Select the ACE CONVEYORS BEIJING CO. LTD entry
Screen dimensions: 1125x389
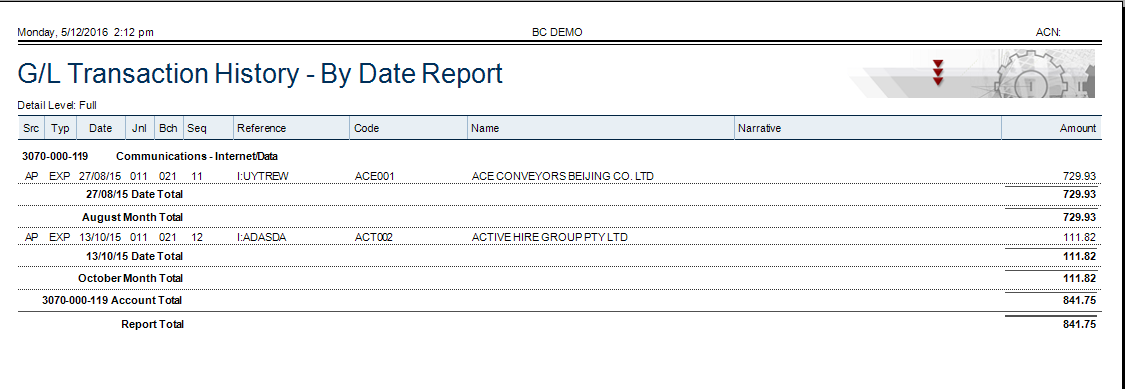click(562, 176)
